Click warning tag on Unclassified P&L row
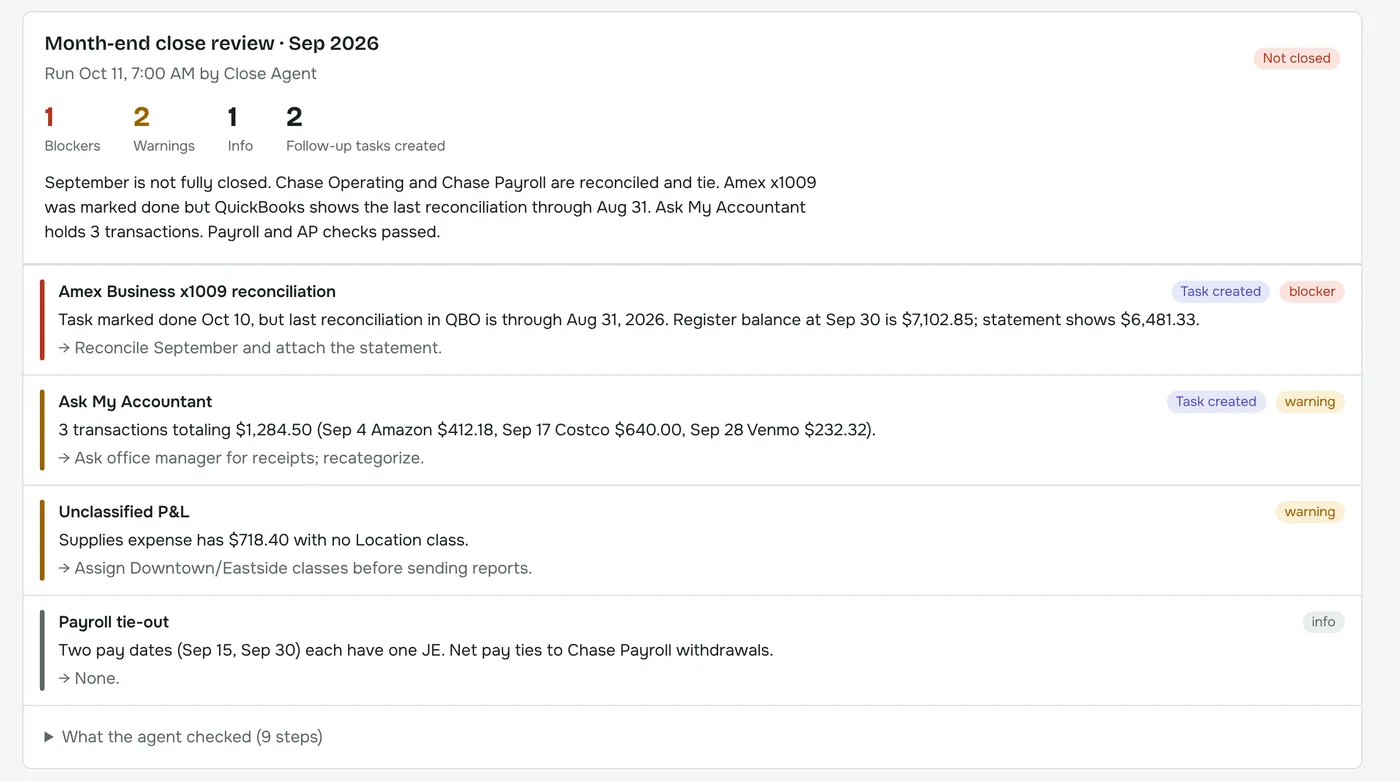 tap(1310, 512)
